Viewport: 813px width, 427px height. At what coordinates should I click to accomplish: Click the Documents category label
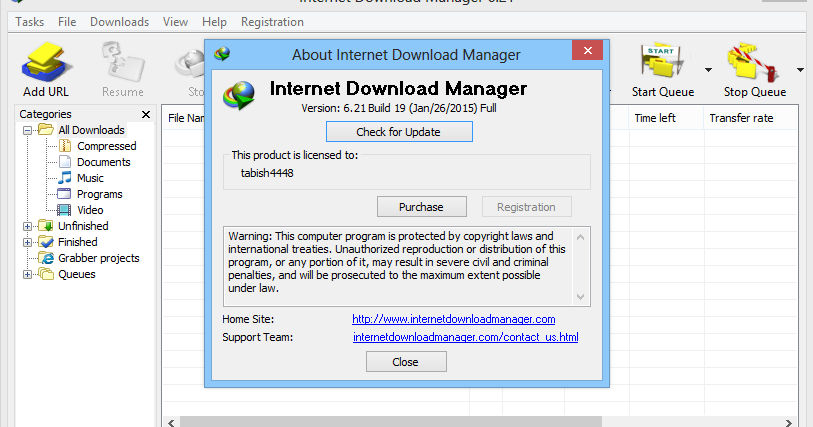point(104,162)
